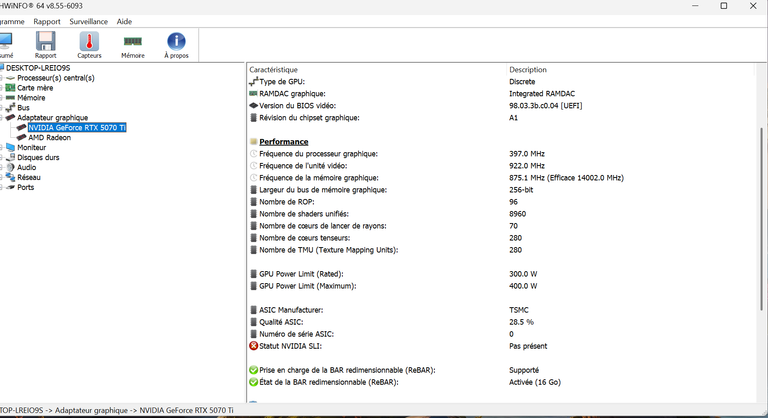Click Nombre de cœurs de lancer de rayons
The height and width of the screenshot is (418, 768).
323,226
